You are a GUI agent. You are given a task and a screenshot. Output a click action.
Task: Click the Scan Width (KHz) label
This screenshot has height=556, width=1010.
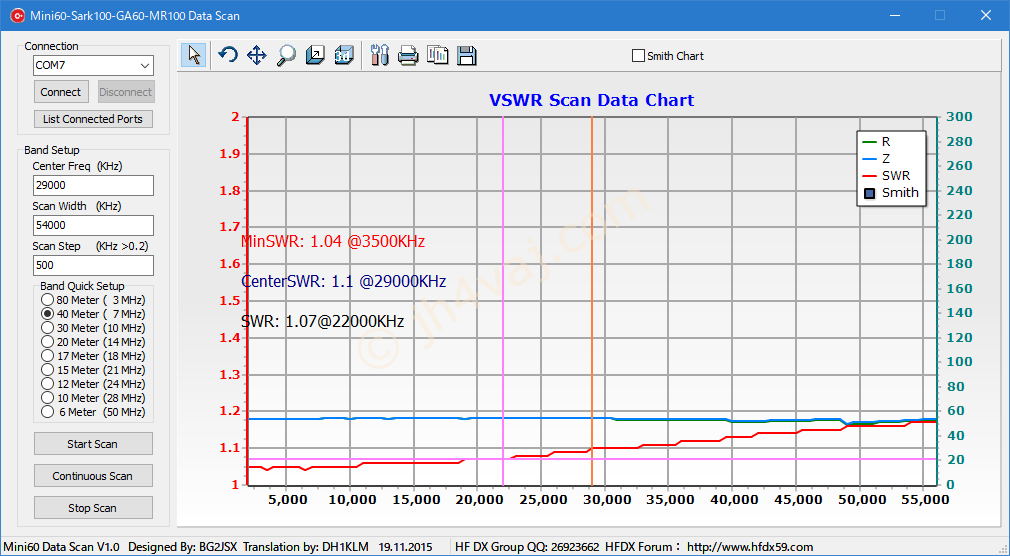tap(77, 206)
